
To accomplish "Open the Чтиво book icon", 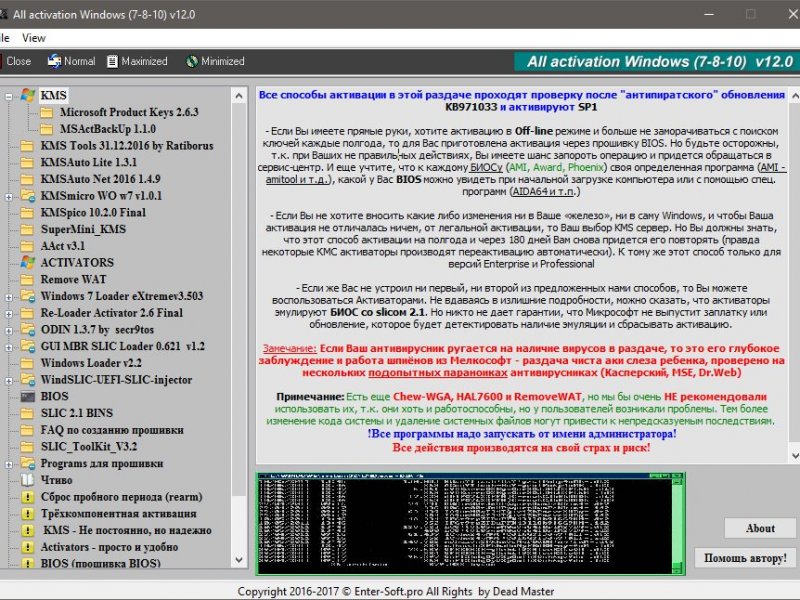I will (x=28, y=480).
